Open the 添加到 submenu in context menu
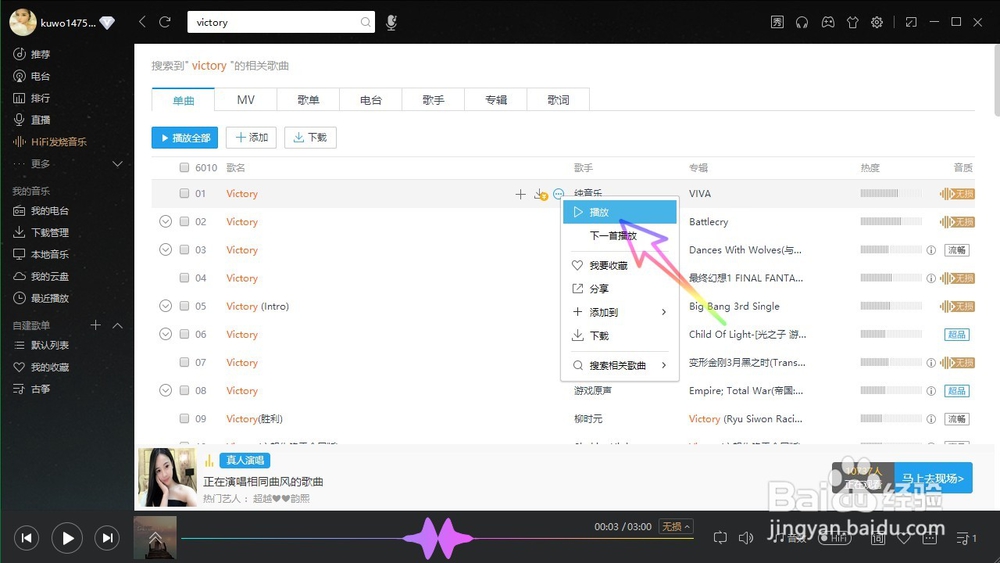The width and height of the screenshot is (1000, 563). point(619,312)
